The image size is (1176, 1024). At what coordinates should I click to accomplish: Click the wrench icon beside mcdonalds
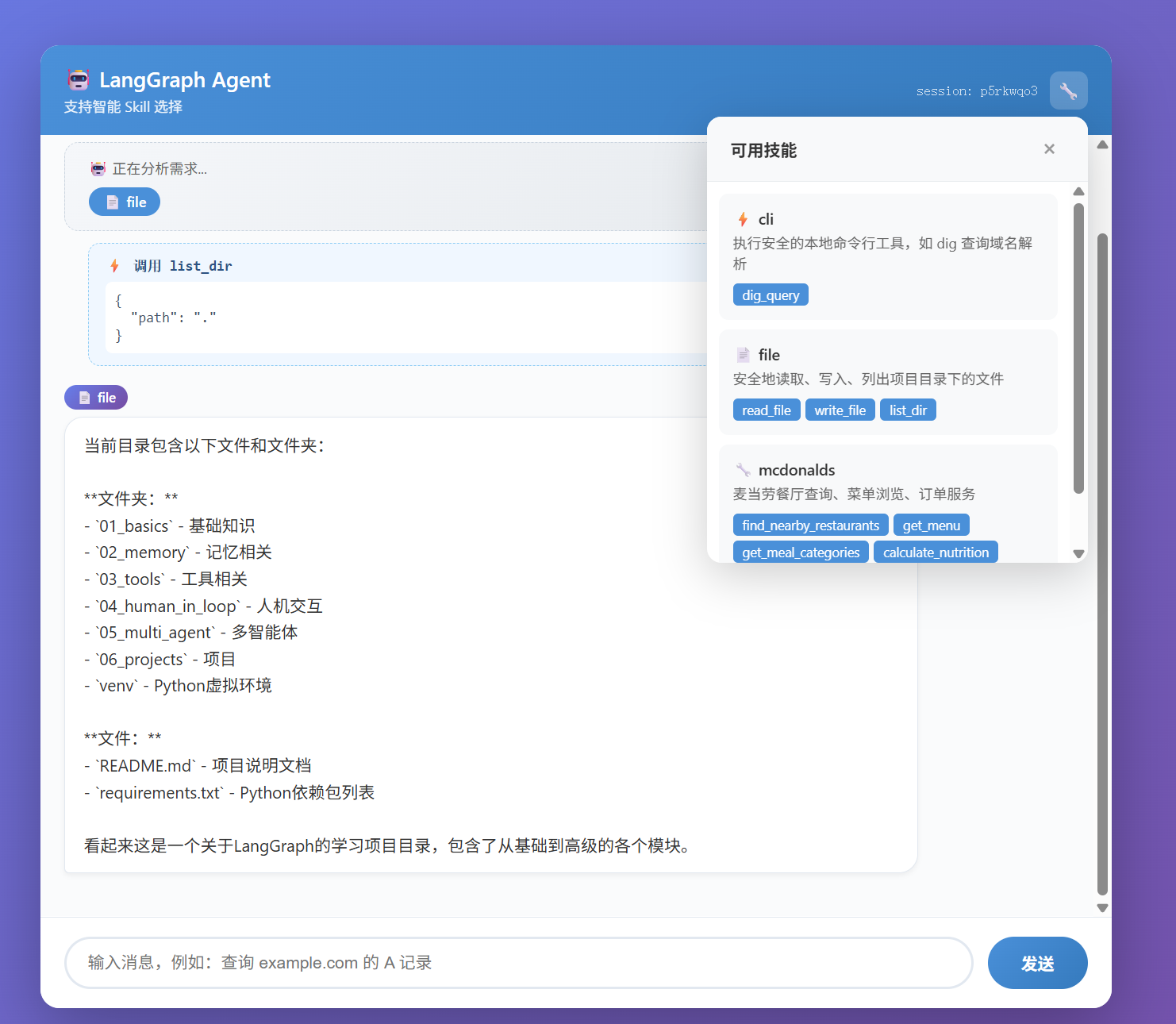[743, 470]
